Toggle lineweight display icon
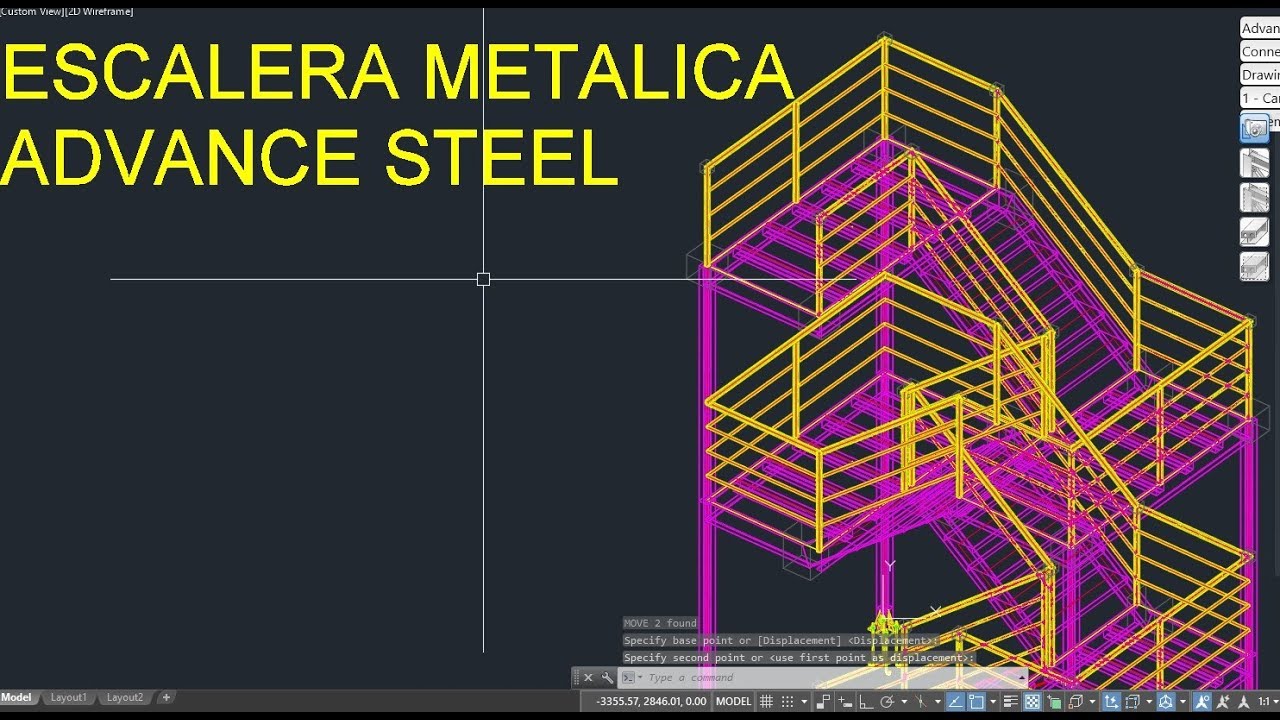Viewport: 1280px width, 720px height. point(1011,701)
